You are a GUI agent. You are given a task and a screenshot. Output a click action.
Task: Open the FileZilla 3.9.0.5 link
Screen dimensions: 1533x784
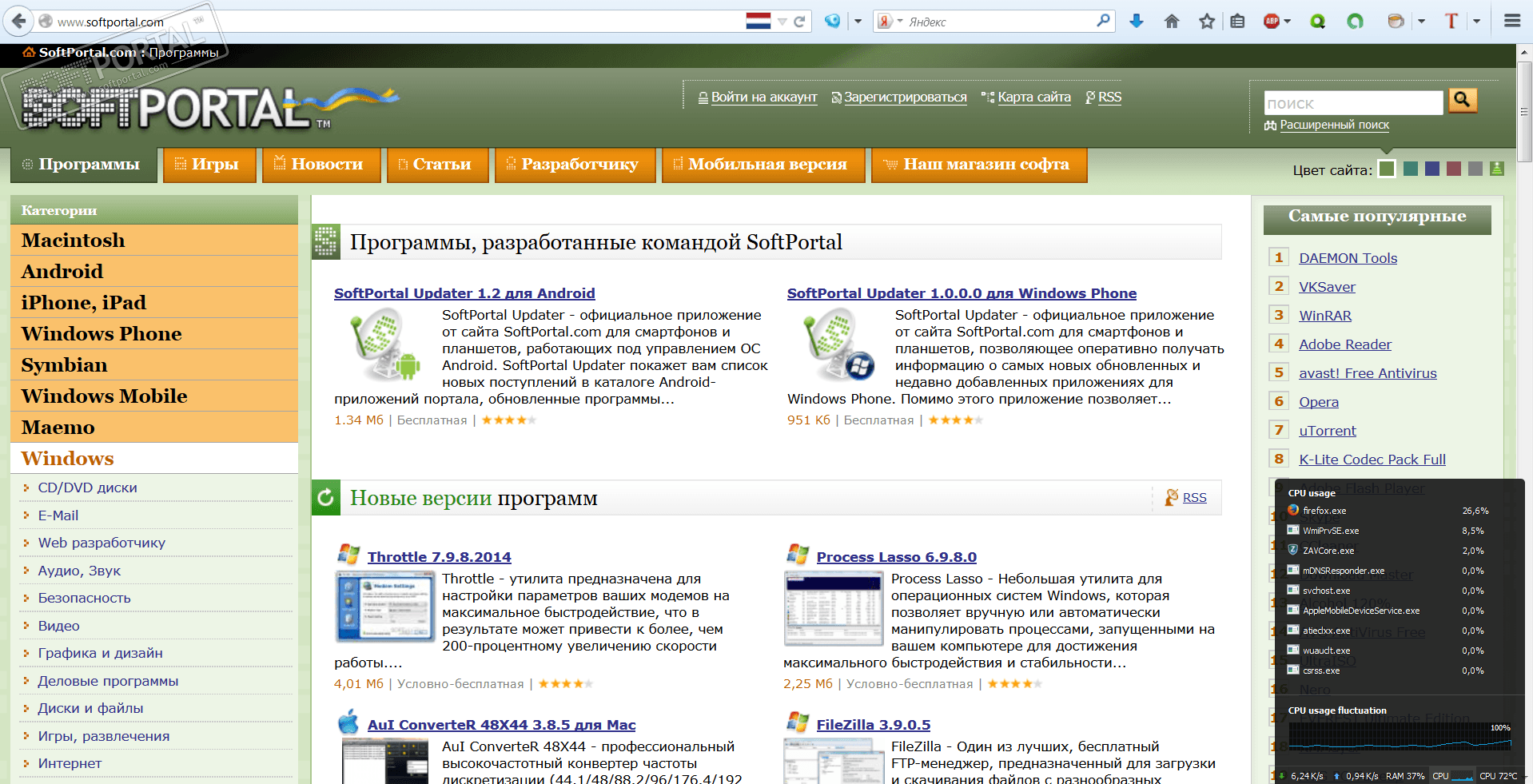(x=874, y=725)
